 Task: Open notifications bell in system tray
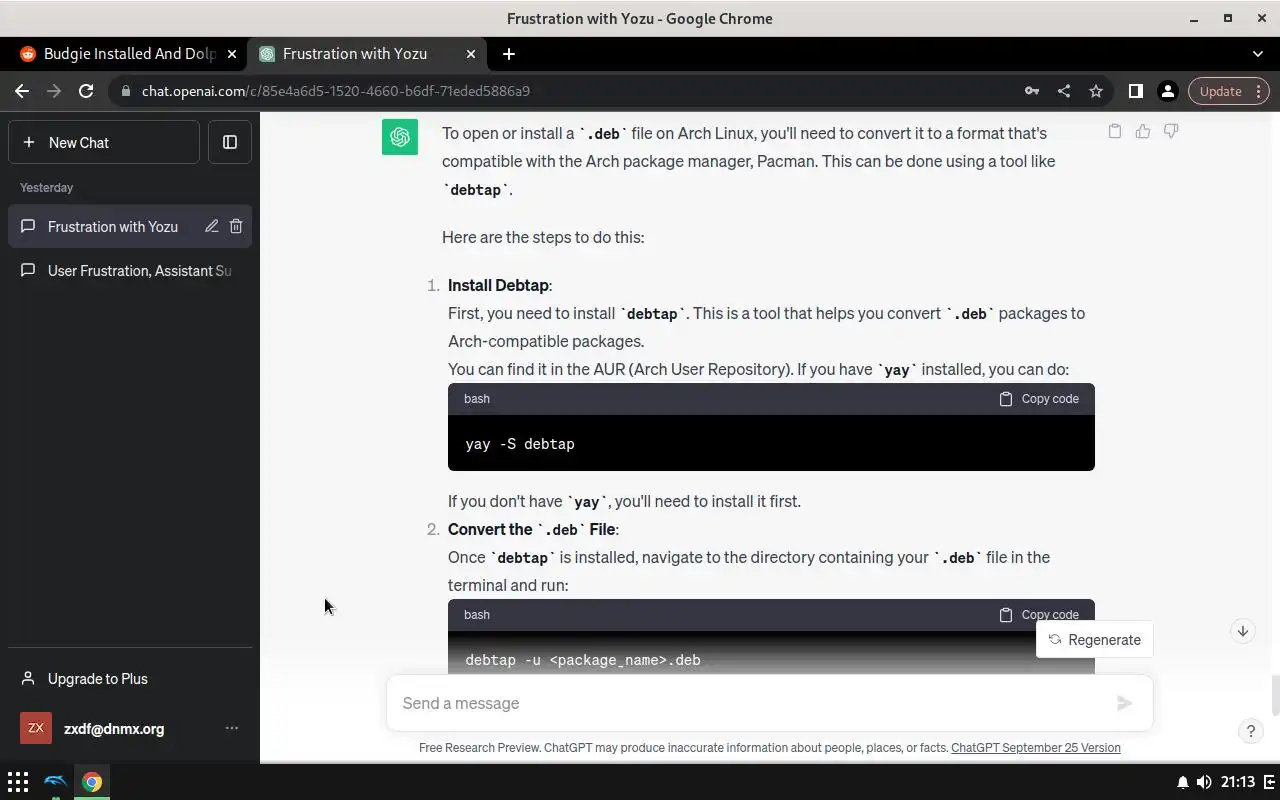coord(1183,782)
